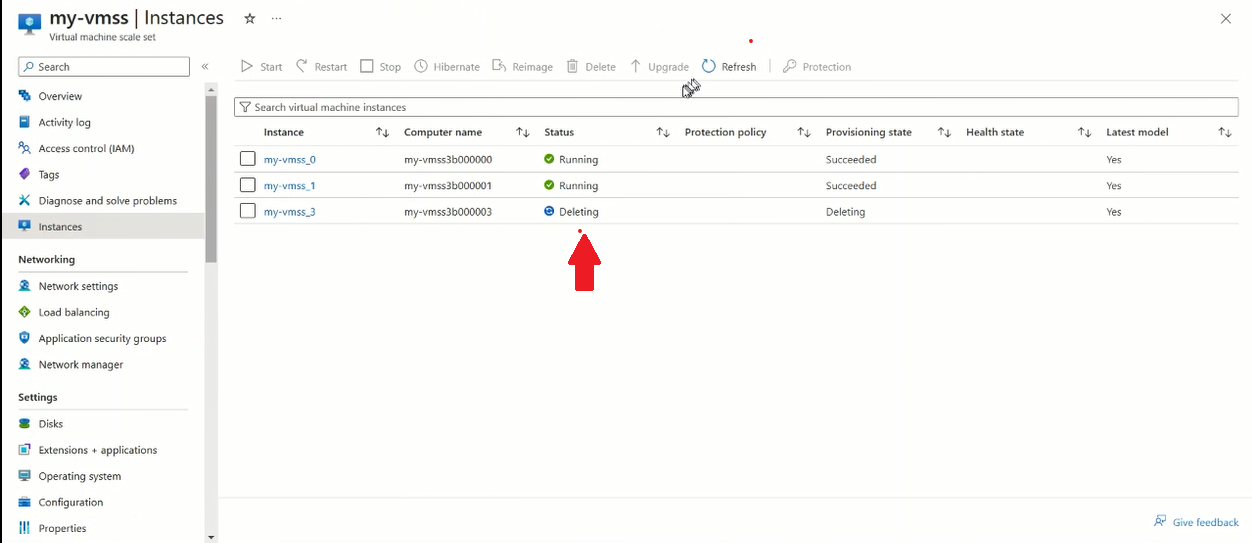Select the checkbox for my-vmss_1
The width and height of the screenshot is (1252, 543).
pyautogui.click(x=248, y=185)
